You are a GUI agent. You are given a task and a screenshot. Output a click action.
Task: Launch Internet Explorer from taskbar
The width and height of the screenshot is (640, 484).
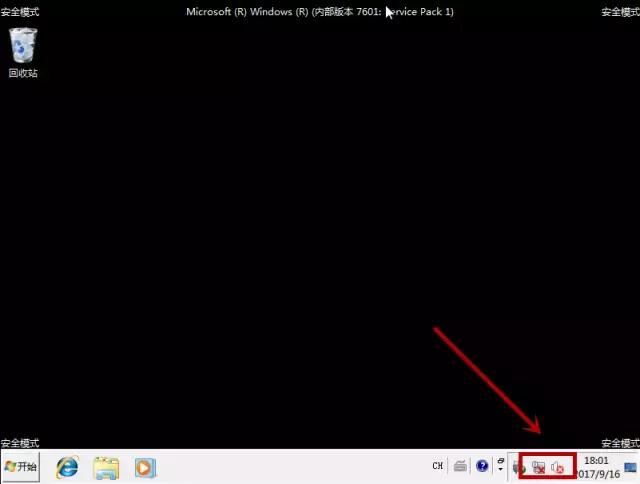pos(67,467)
